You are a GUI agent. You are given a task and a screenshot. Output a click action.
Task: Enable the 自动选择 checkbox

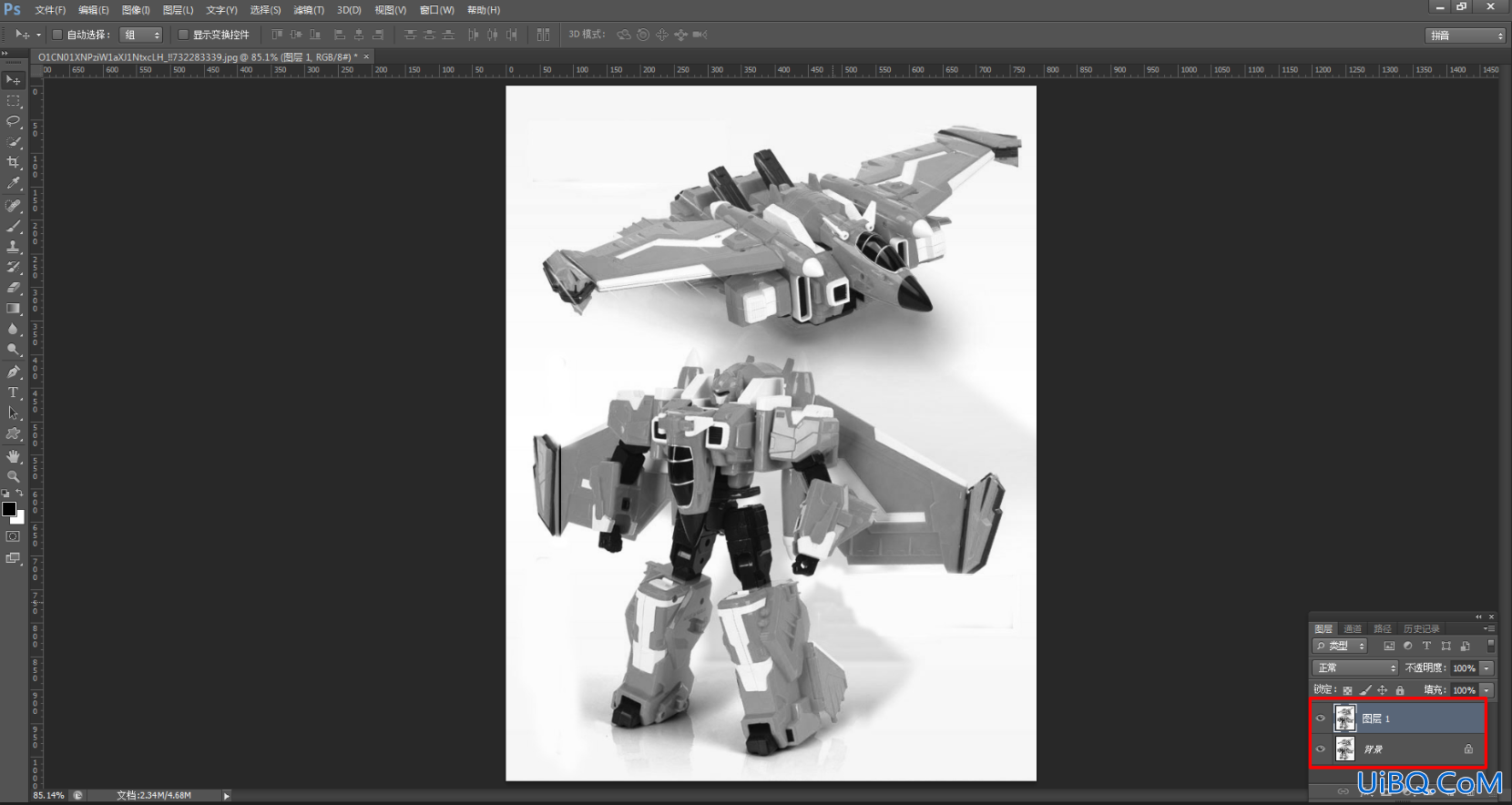click(57, 35)
